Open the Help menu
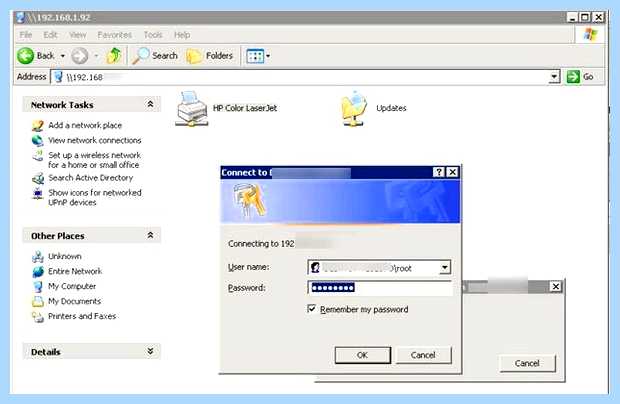 click(x=182, y=35)
